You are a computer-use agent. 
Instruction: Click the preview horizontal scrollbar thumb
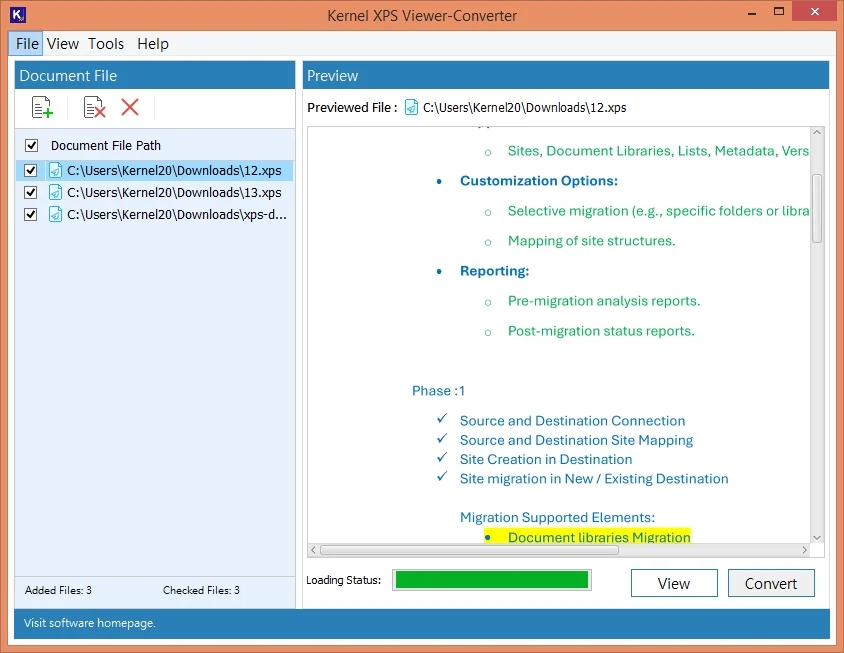click(x=469, y=550)
